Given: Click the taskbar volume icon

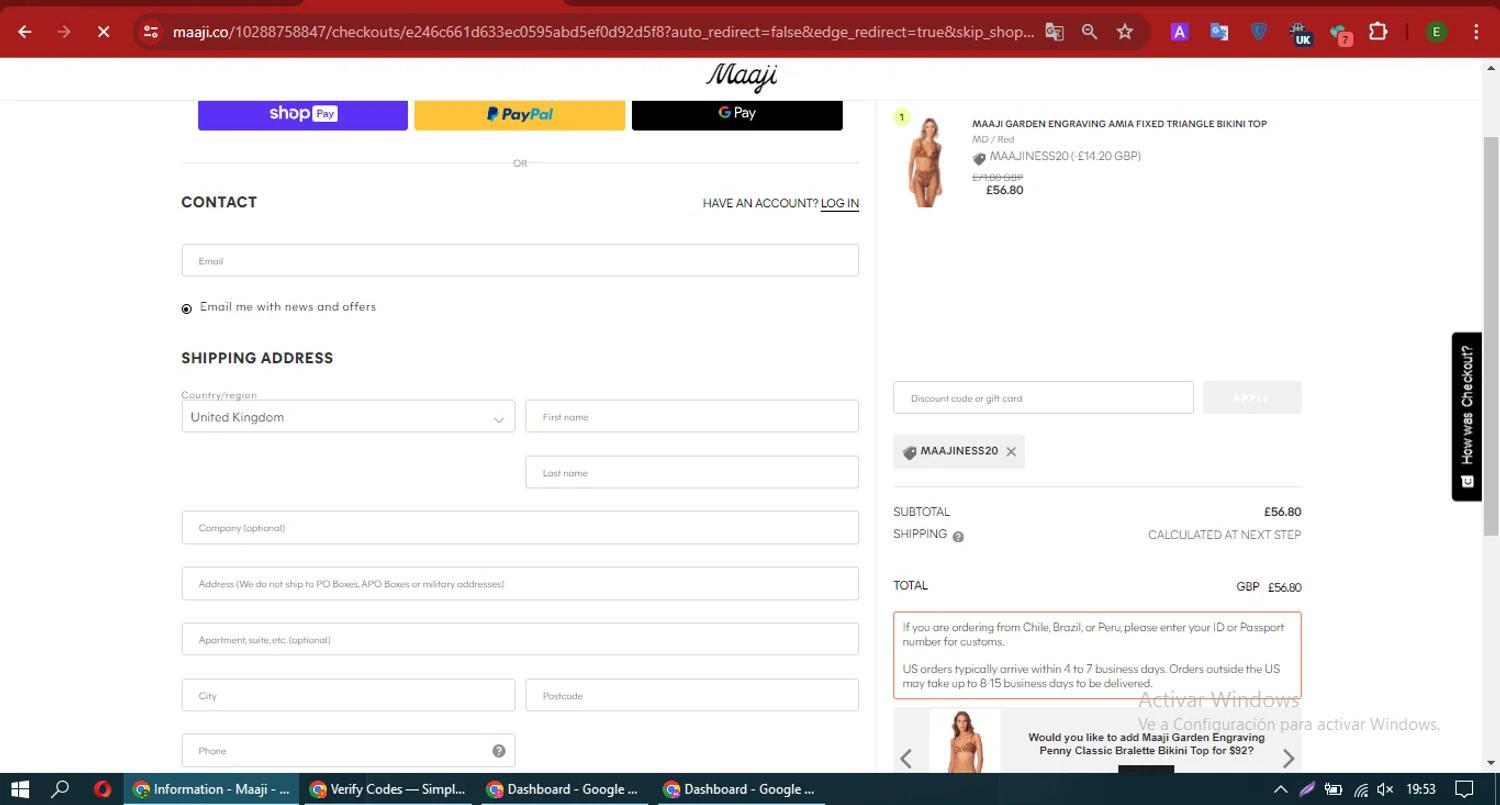Looking at the screenshot, I should [x=1385, y=789].
